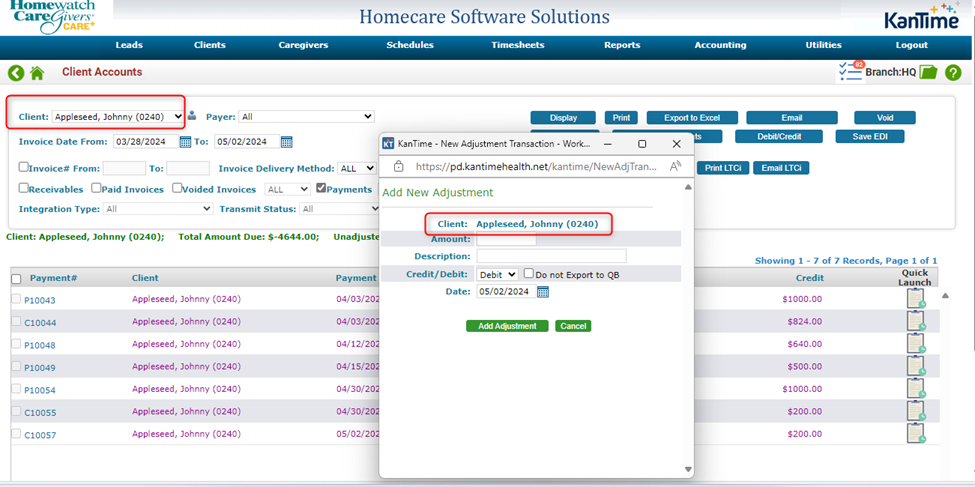Image resolution: width=975 pixels, height=487 pixels.
Task: Click the green branch folder icon
Action: (928, 73)
